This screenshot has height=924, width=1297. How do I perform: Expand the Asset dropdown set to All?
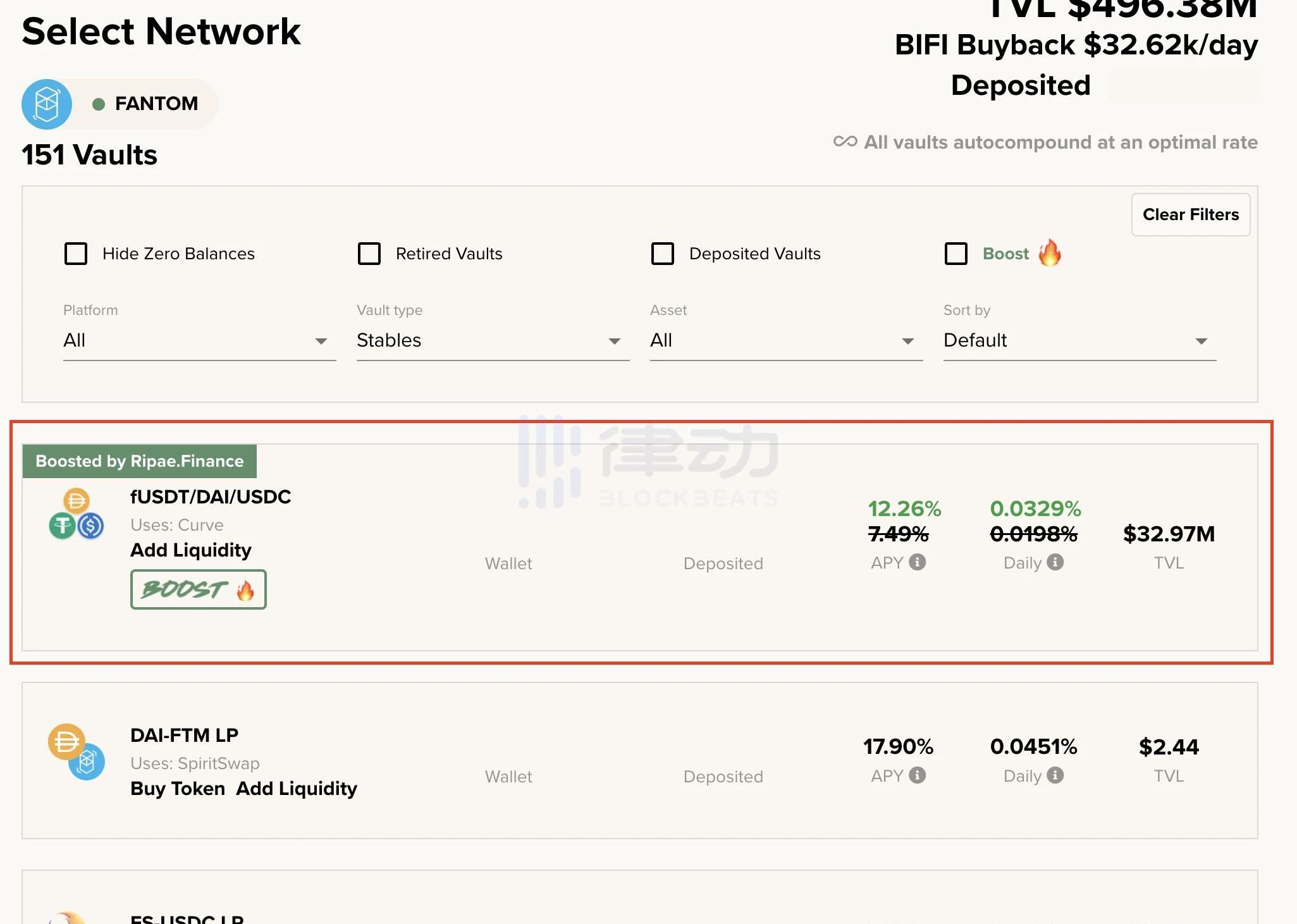(x=787, y=341)
